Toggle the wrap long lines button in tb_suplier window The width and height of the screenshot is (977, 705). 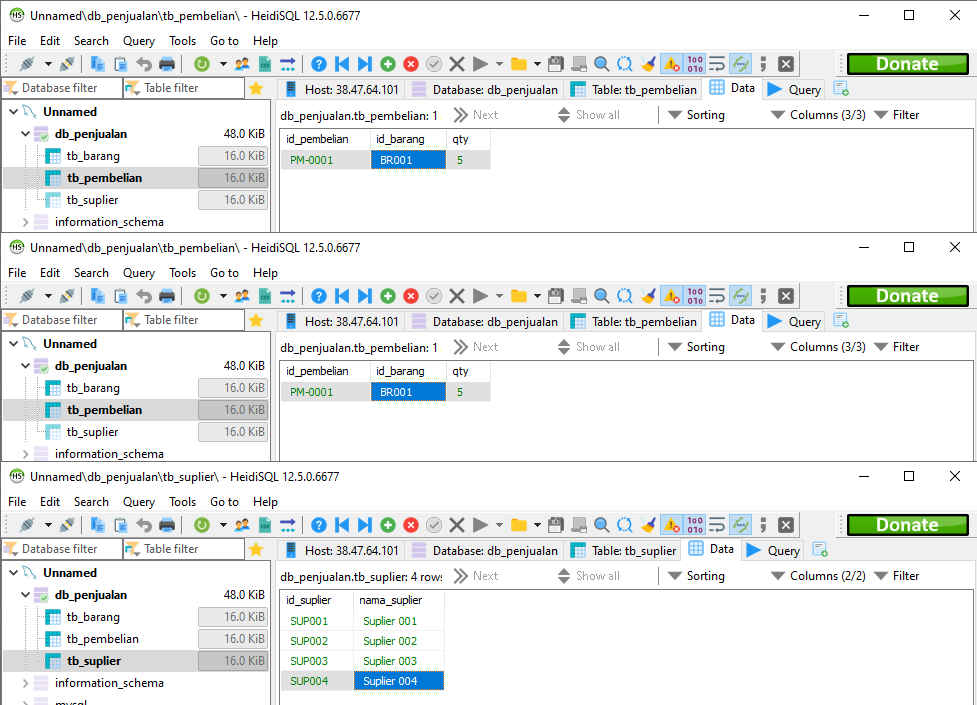point(717,525)
